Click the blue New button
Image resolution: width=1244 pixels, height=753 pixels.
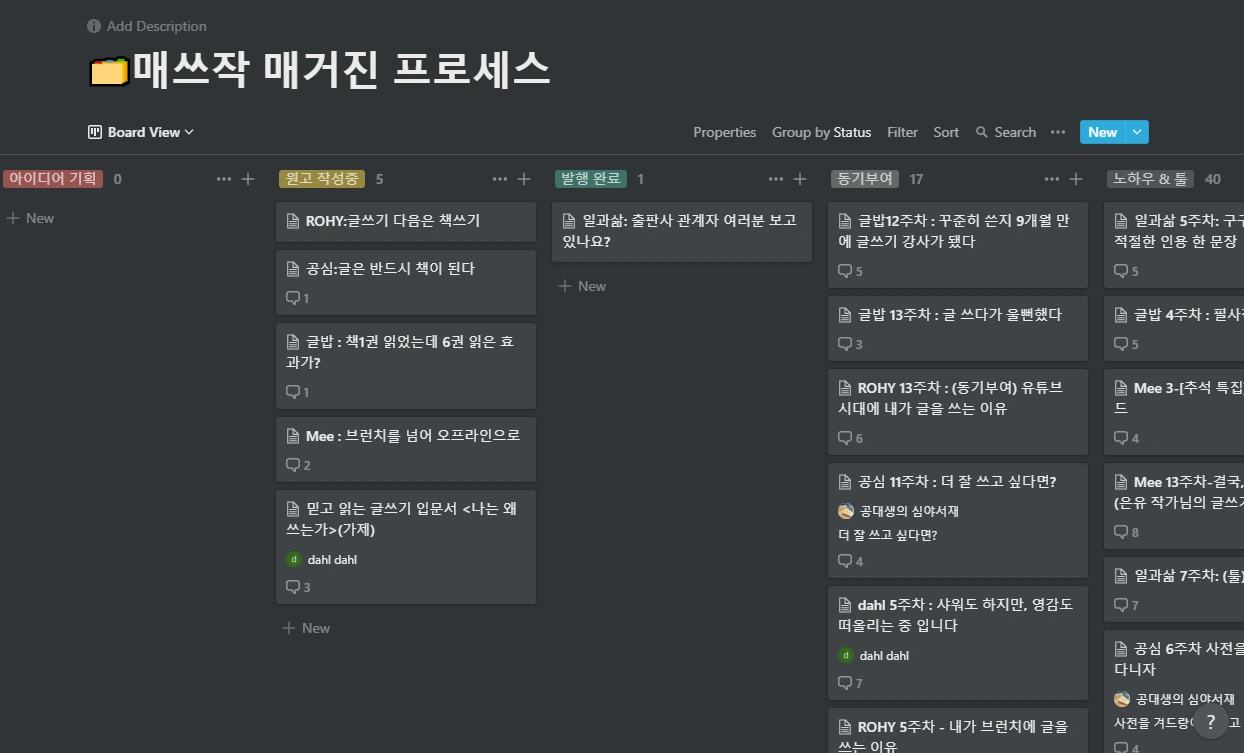[x=1102, y=132]
